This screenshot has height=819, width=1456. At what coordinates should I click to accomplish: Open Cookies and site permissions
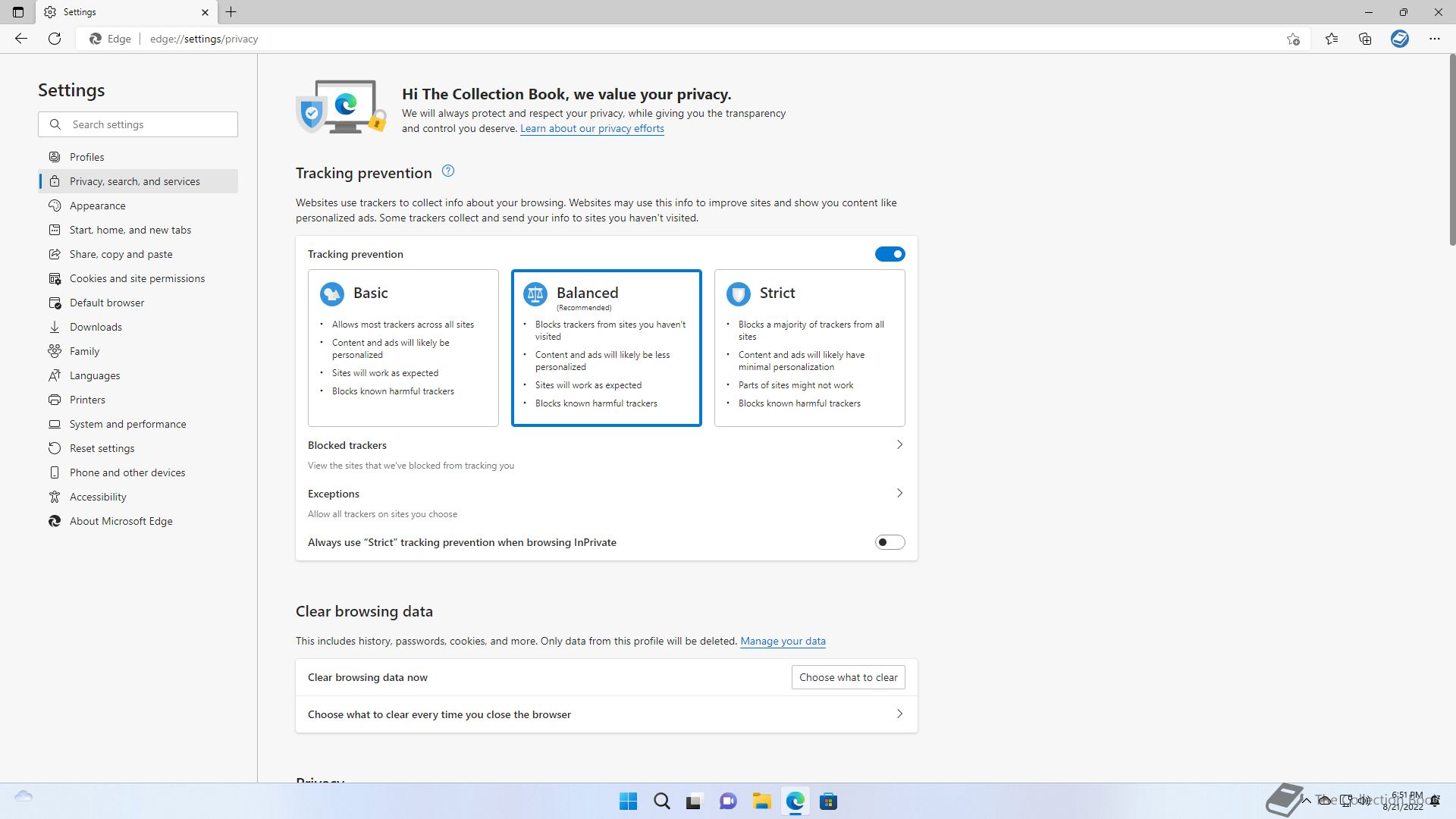click(138, 278)
